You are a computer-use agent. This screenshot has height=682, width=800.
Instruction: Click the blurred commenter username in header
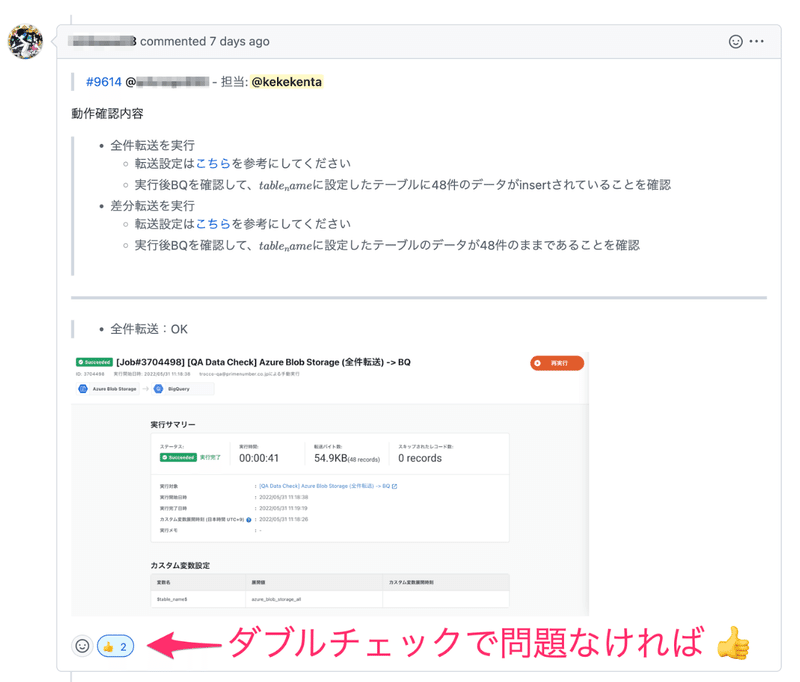103,41
